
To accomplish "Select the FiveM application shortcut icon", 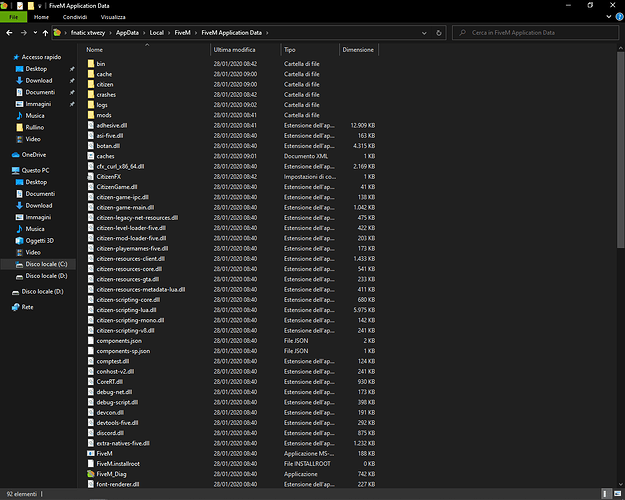I will pos(91,453).
